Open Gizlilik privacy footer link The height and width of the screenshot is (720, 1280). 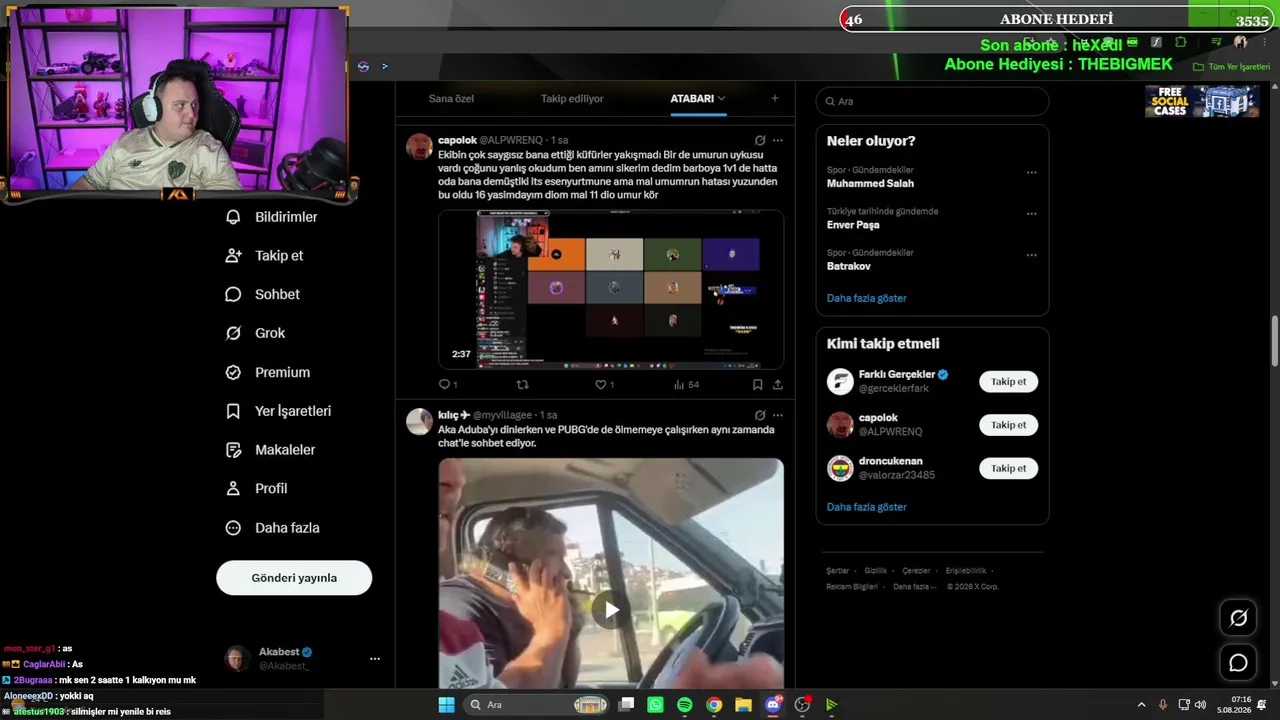(876, 571)
